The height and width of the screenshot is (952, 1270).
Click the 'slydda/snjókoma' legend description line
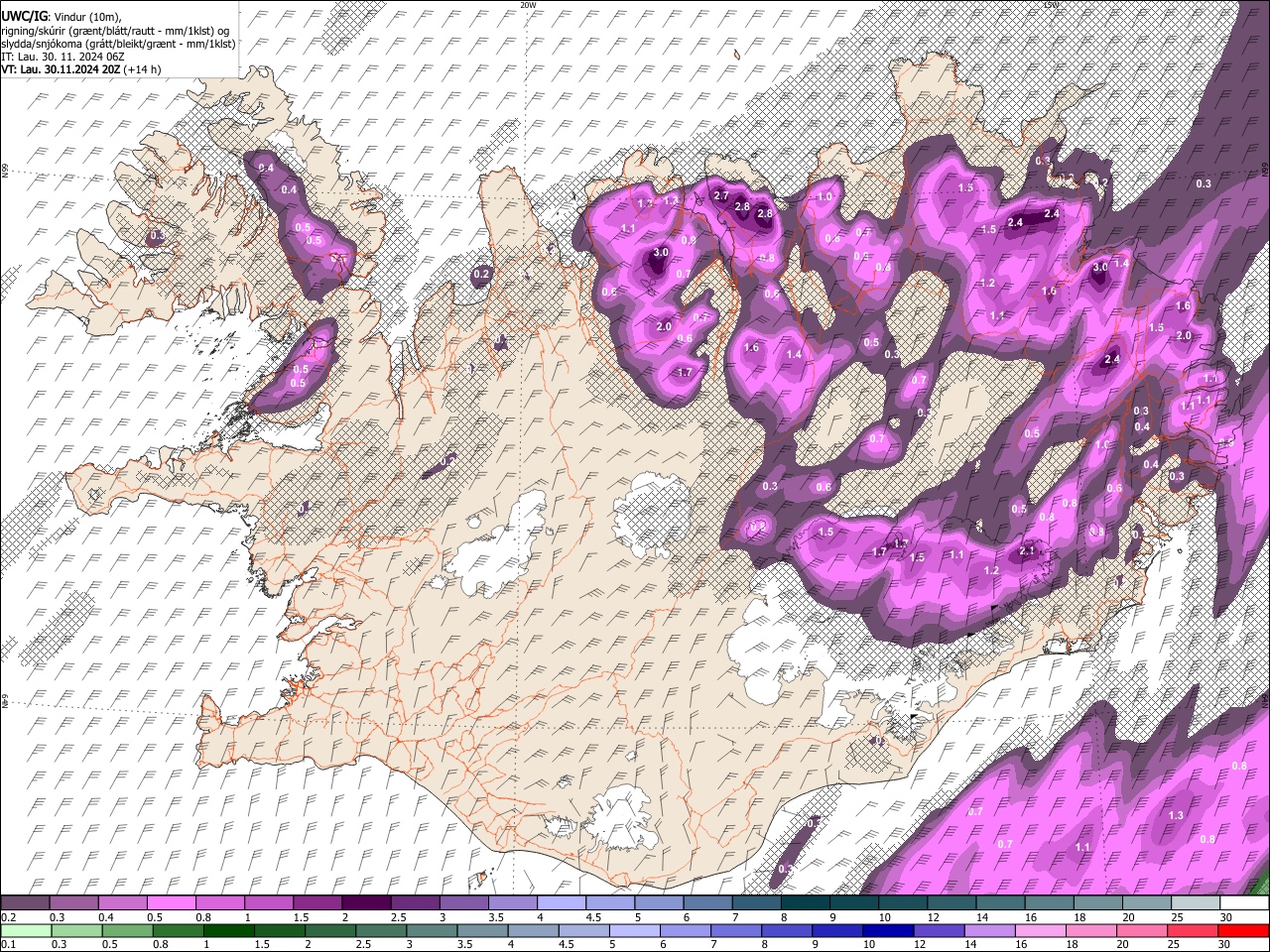118,44
